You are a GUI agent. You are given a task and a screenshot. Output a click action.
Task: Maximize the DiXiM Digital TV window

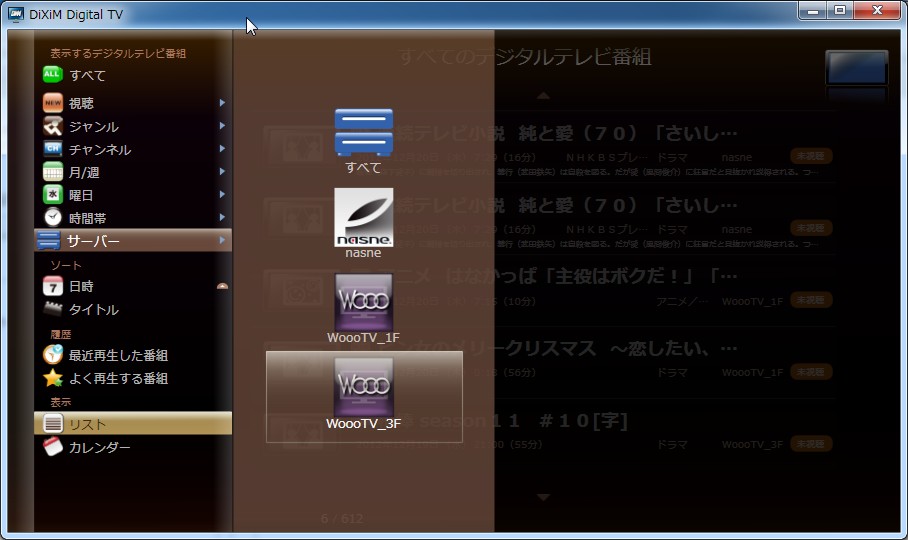coord(840,10)
